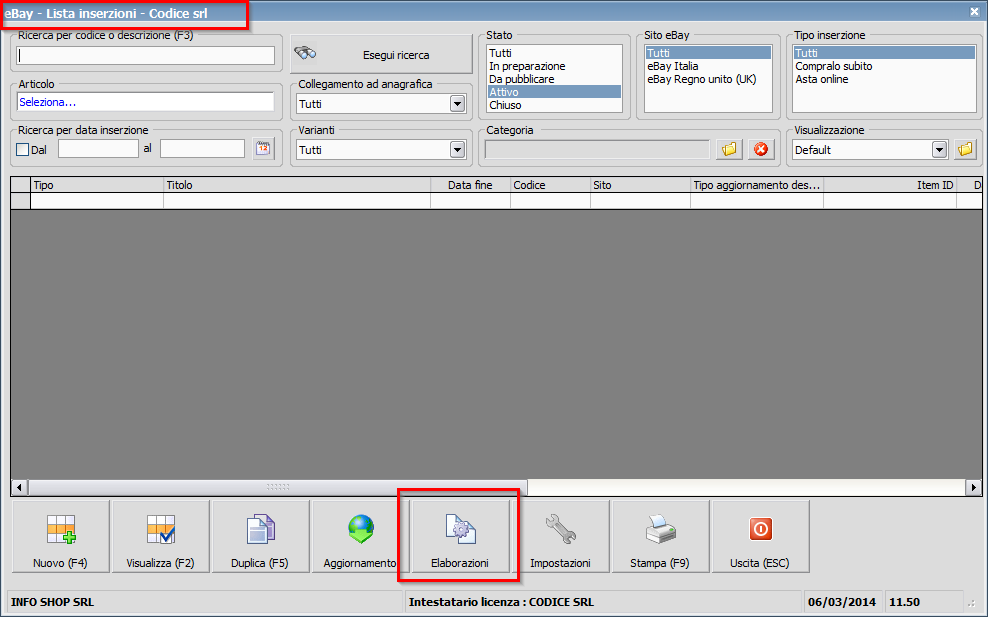Select eBay Regno unito (UK) site
The image size is (988, 617).
coord(708,79)
